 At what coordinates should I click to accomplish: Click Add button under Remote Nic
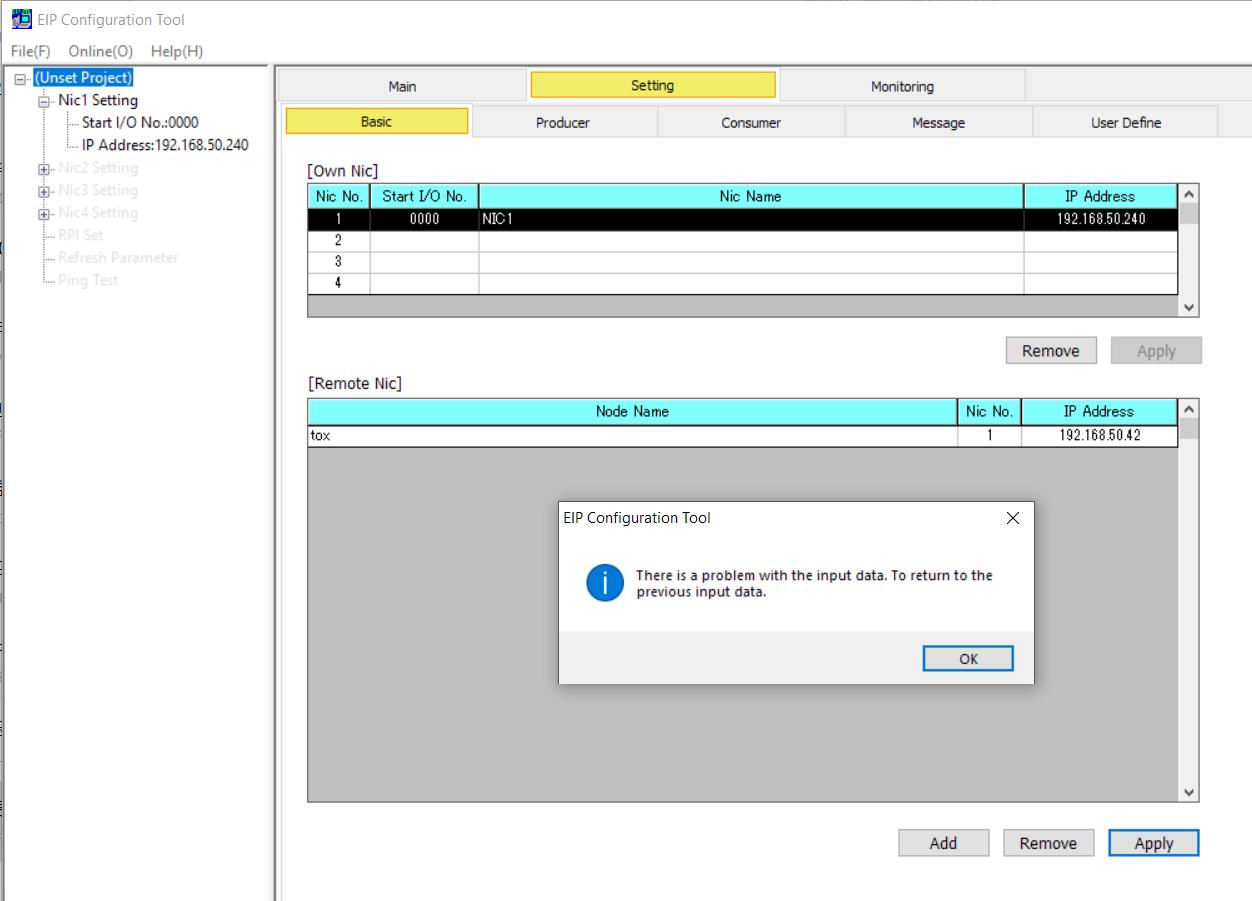pyautogui.click(x=943, y=843)
